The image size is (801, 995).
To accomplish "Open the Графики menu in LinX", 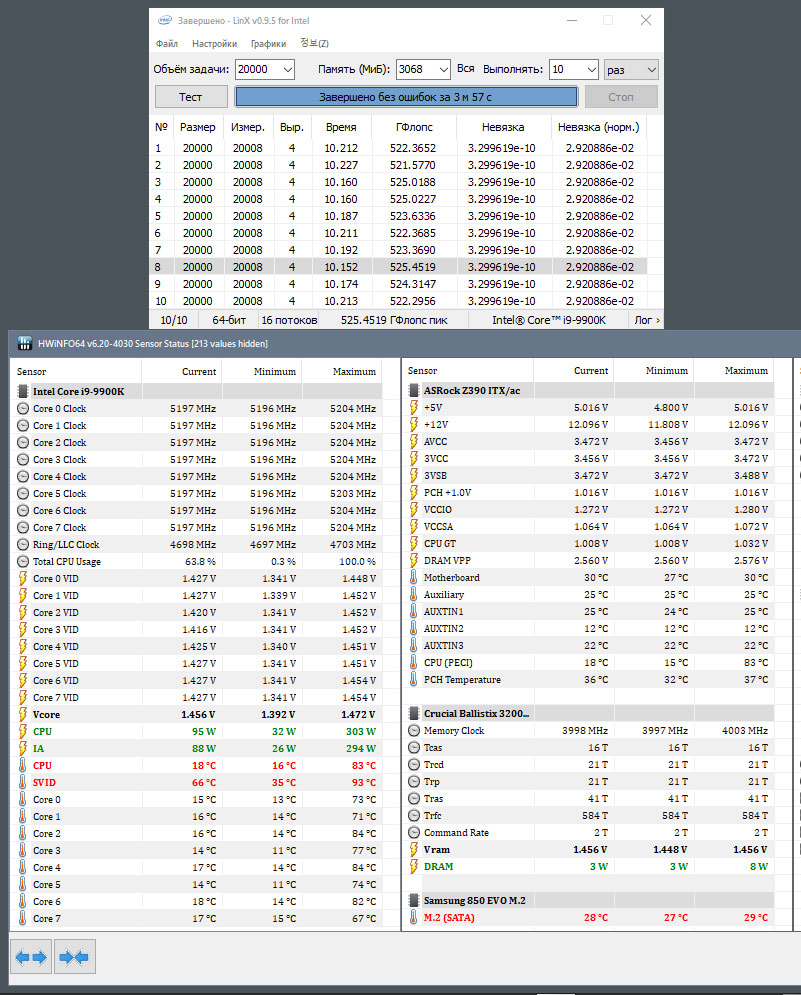I will (x=268, y=44).
